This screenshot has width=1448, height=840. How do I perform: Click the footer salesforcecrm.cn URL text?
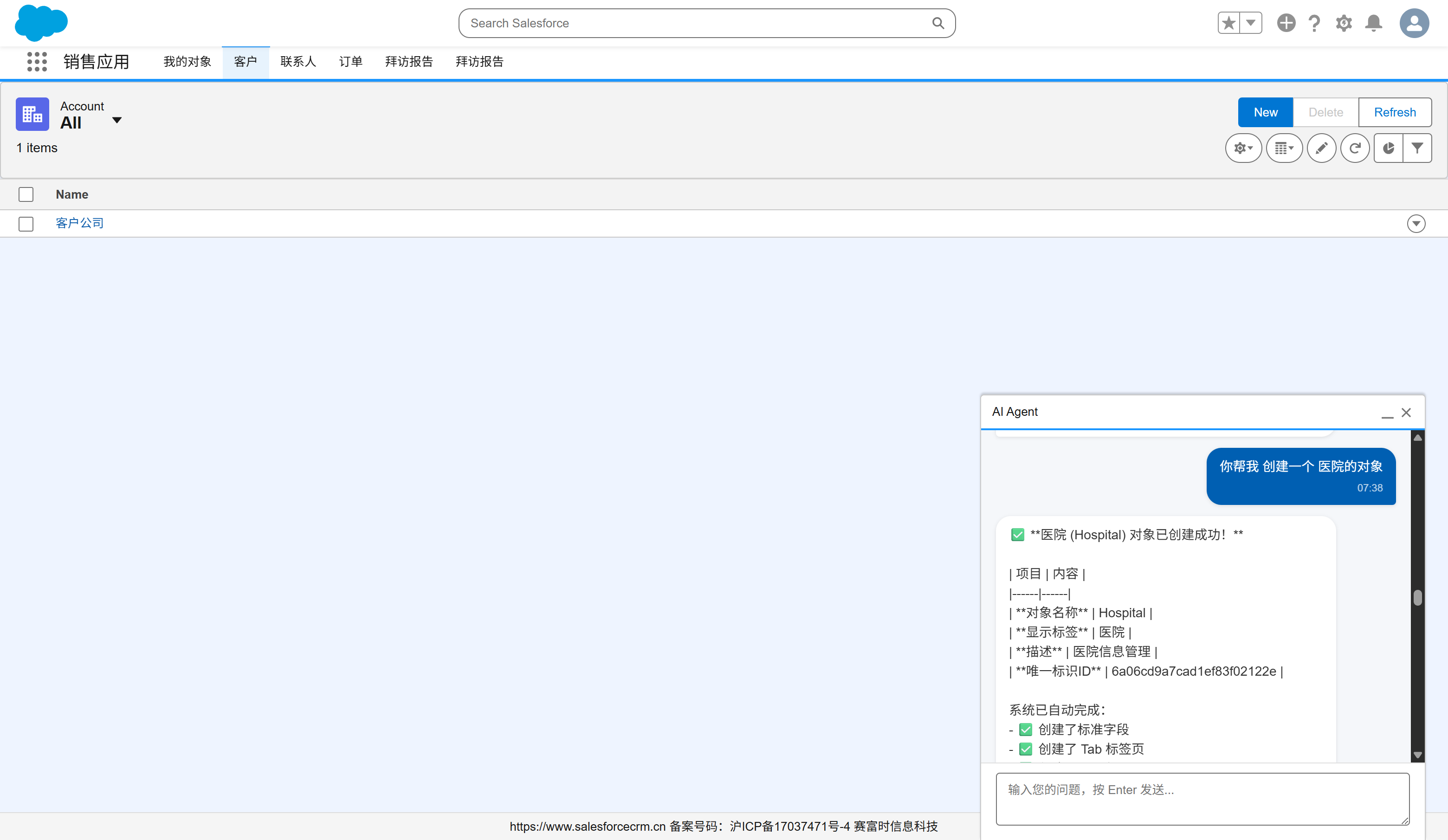(x=587, y=826)
